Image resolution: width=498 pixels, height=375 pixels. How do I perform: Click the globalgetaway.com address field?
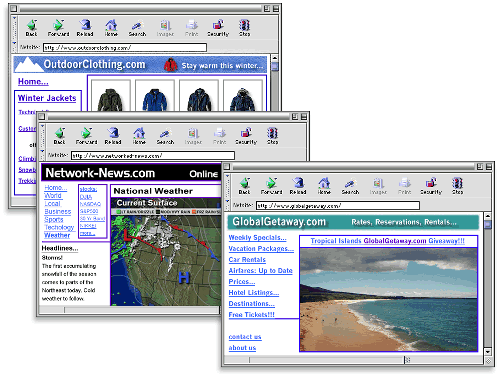click(x=338, y=206)
